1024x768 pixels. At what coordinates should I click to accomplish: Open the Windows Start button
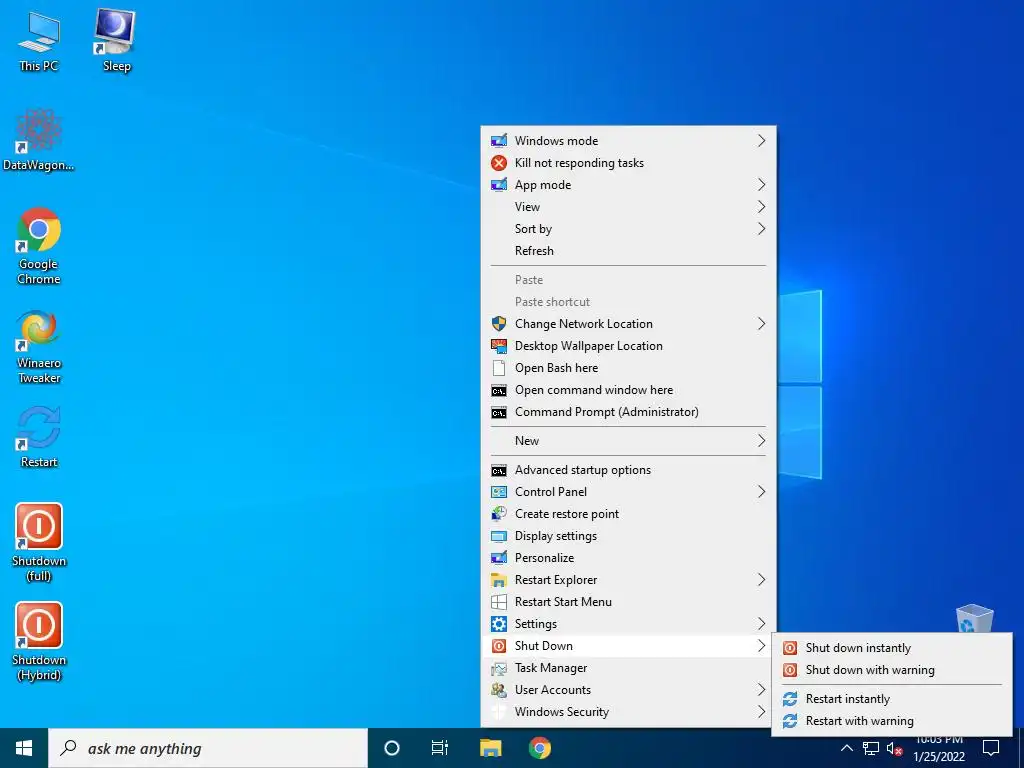(24, 748)
